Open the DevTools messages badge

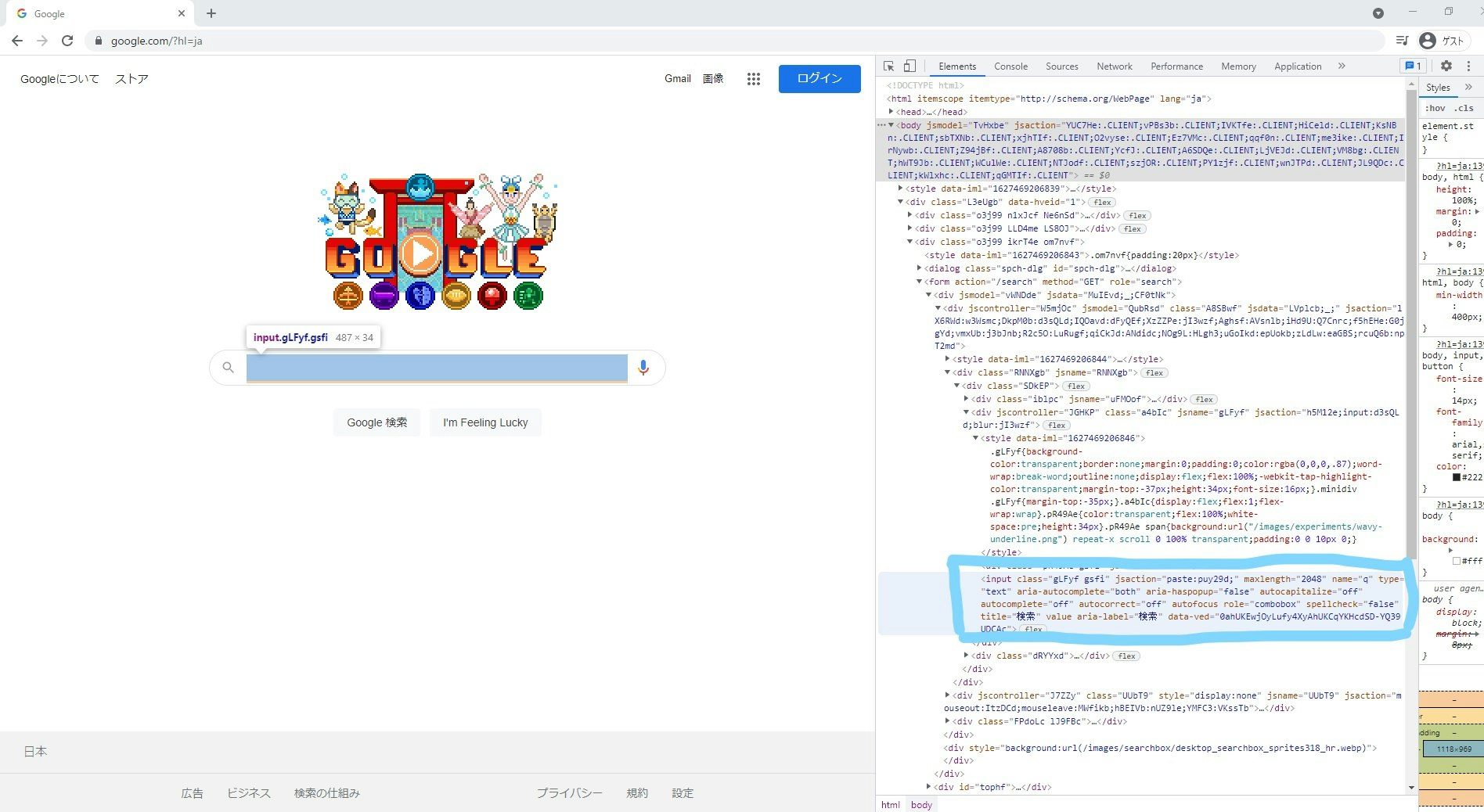[1414, 66]
